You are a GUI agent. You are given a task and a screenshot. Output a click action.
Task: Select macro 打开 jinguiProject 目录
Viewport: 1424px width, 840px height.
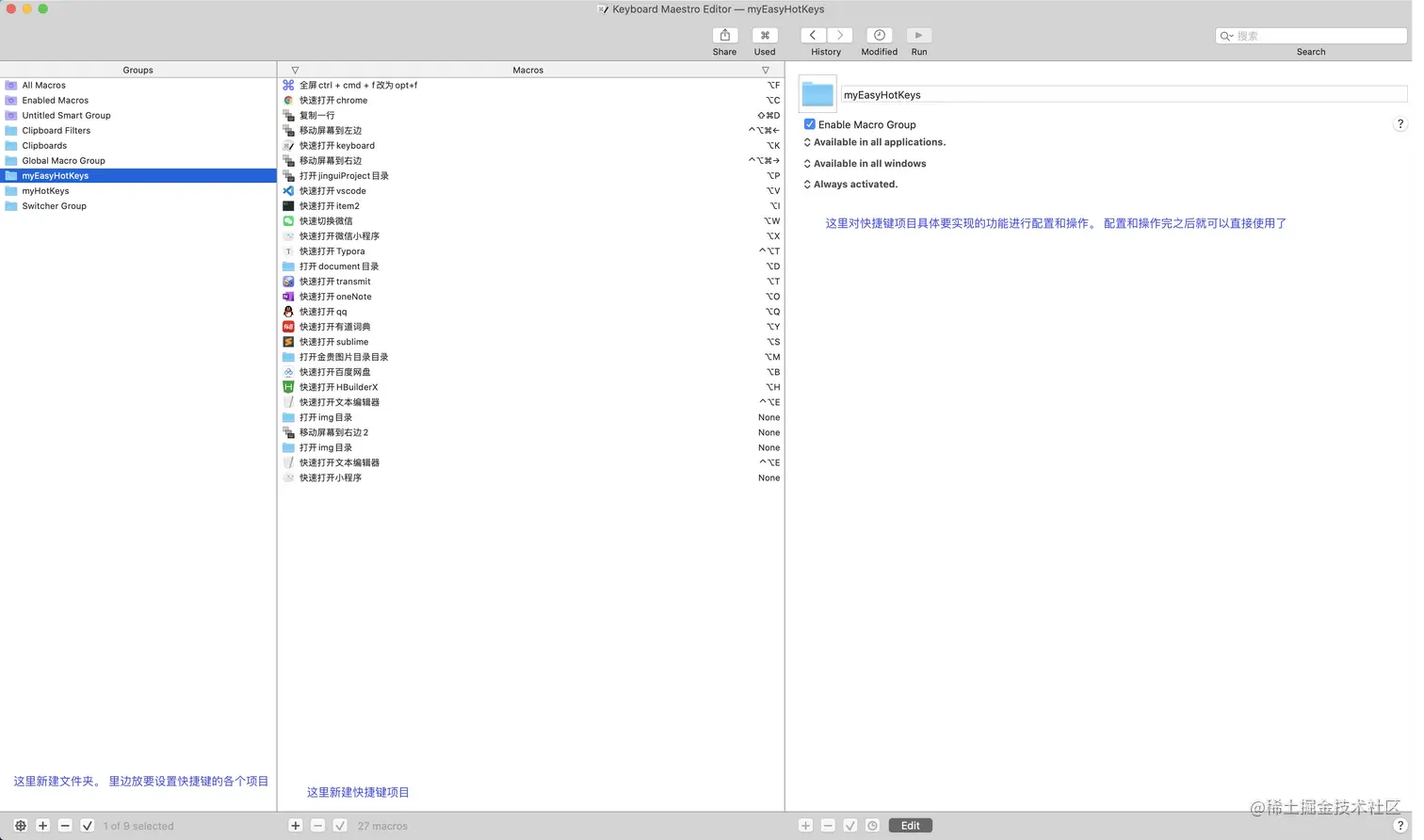(531, 175)
